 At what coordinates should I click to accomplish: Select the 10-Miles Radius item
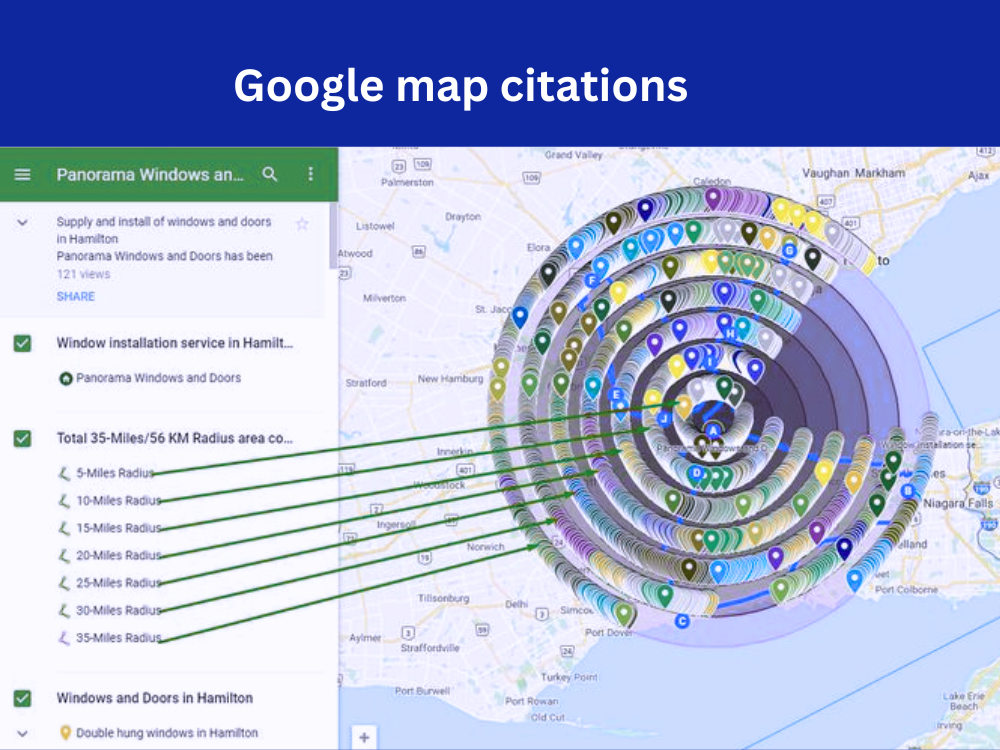tap(119, 501)
